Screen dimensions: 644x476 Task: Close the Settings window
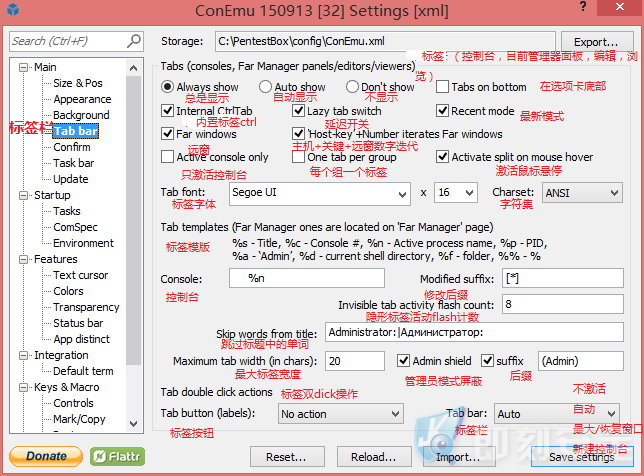(620, 7)
